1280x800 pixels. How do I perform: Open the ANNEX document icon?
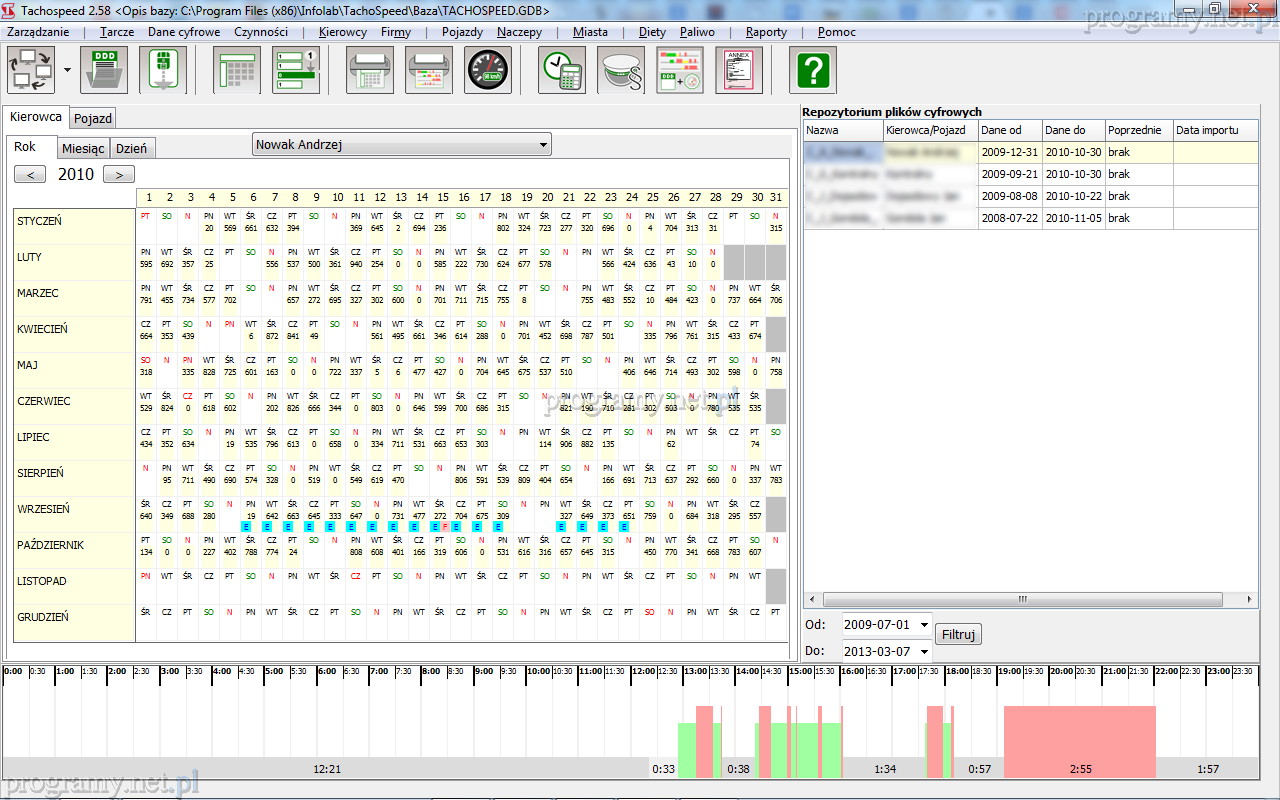pyautogui.click(x=739, y=70)
